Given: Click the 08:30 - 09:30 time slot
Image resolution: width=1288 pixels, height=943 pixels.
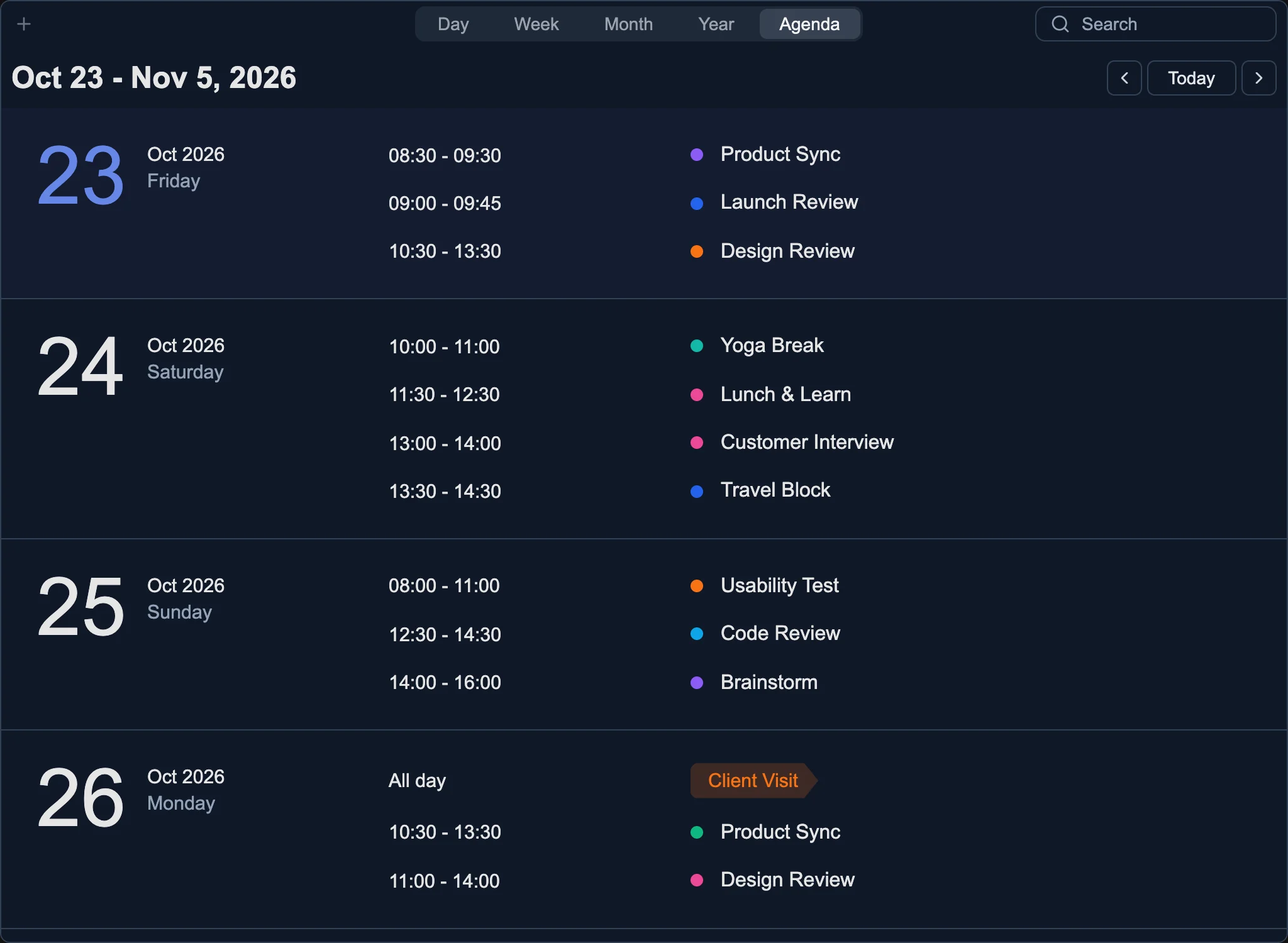Looking at the screenshot, I should [x=445, y=156].
